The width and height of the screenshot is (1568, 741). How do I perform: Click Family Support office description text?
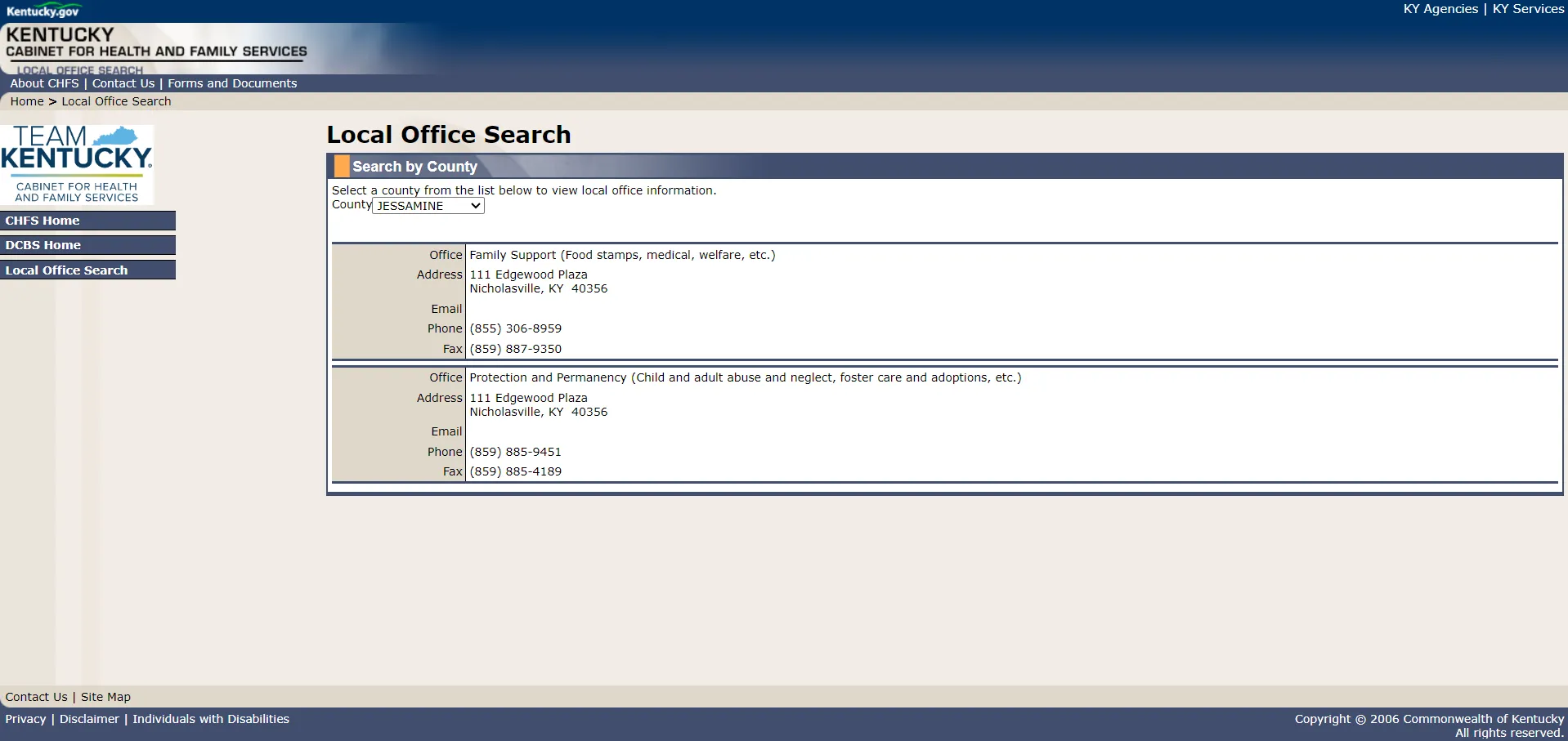622,255
